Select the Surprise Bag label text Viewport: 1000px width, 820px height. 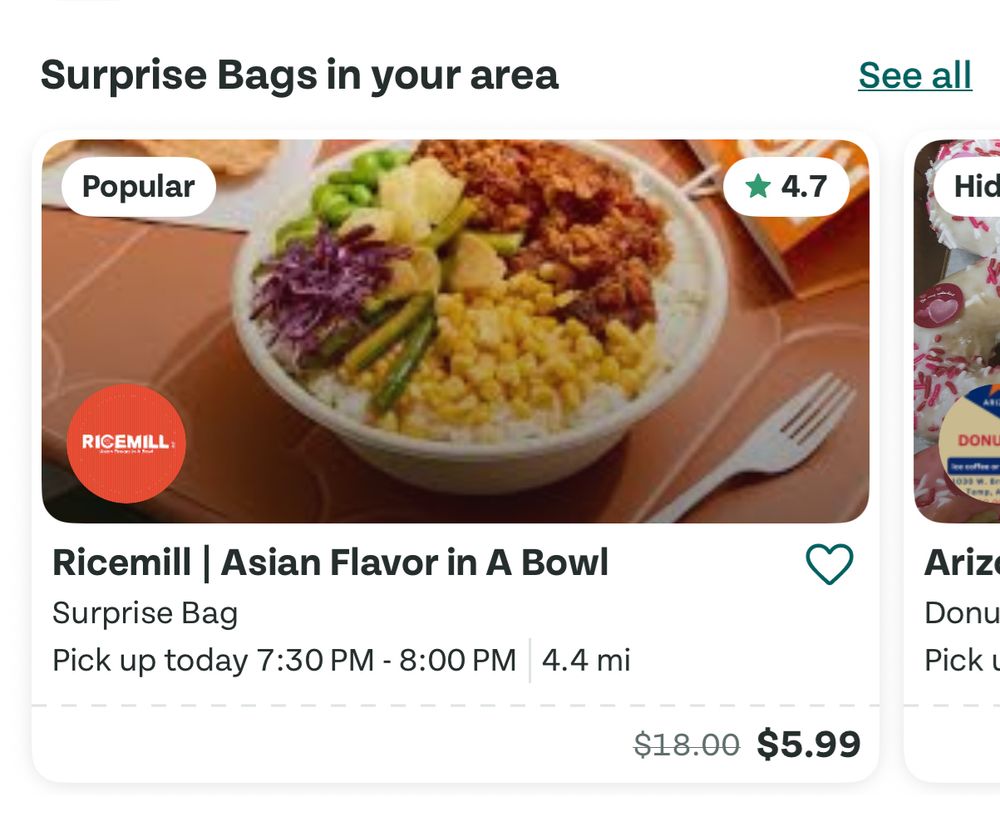coord(145,613)
